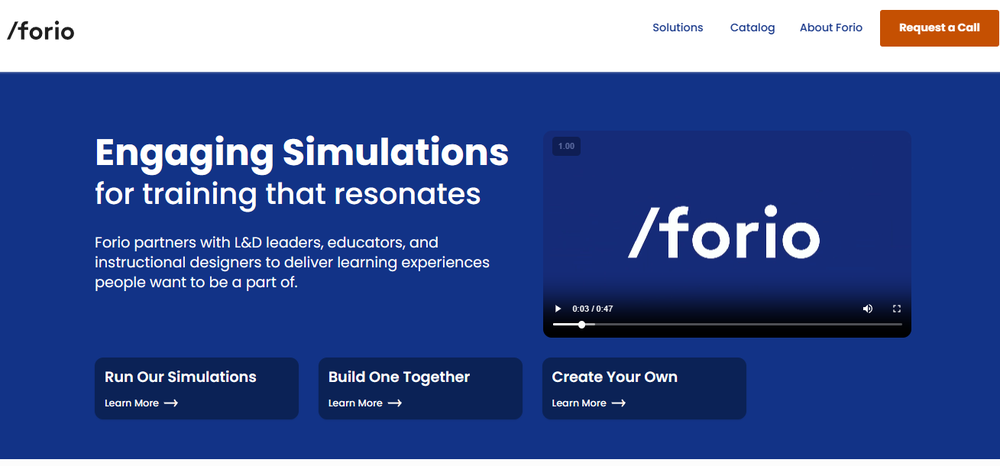Screen dimensions: 1000x466
Task: Open the Create Your Own card
Action: 644,388
